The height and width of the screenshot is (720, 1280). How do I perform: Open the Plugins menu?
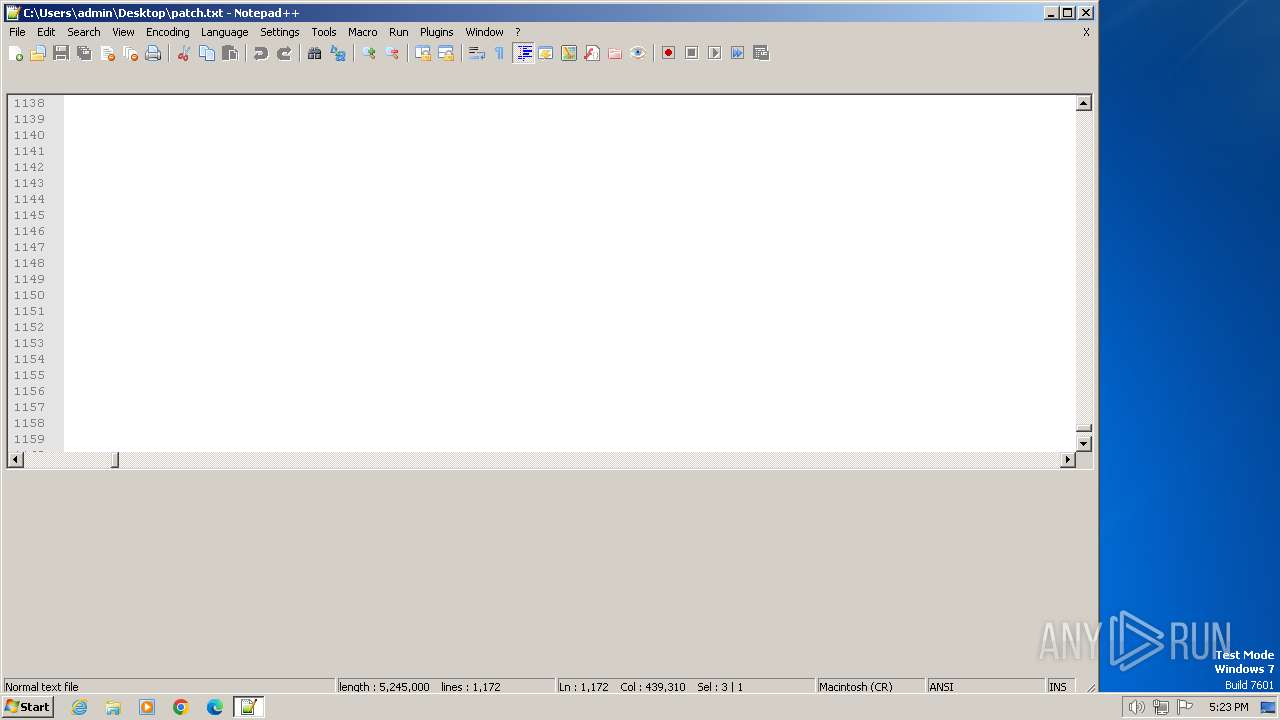coord(437,32)
